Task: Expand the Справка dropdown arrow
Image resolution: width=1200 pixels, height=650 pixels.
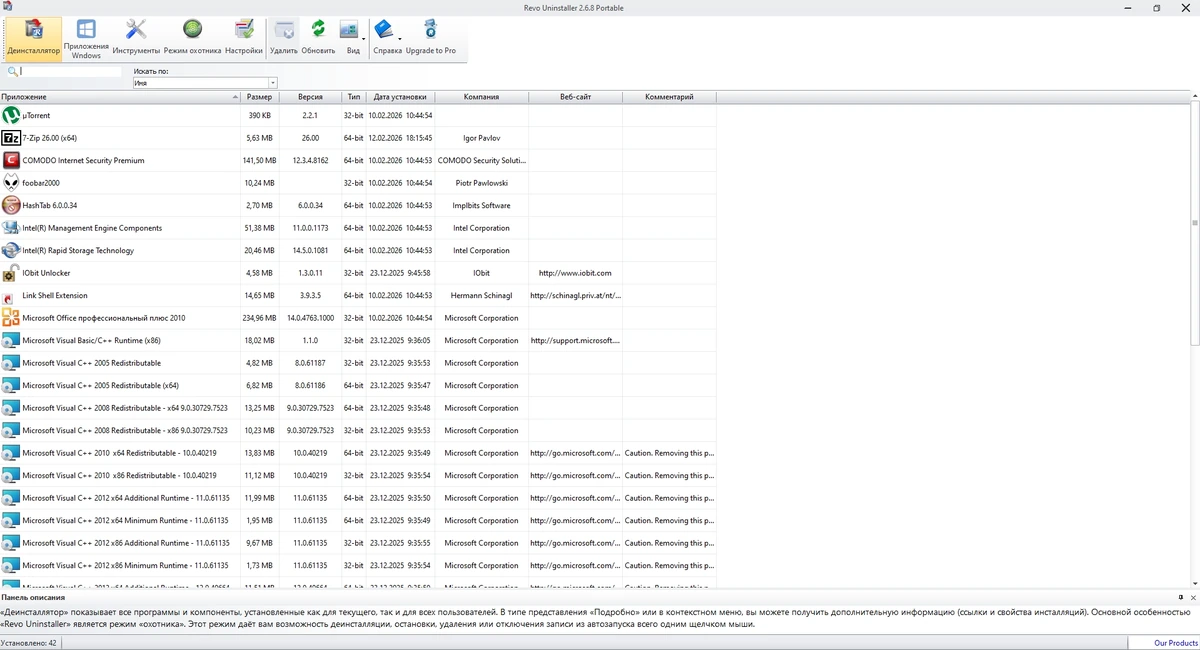Action: click(x=399, y=38)
